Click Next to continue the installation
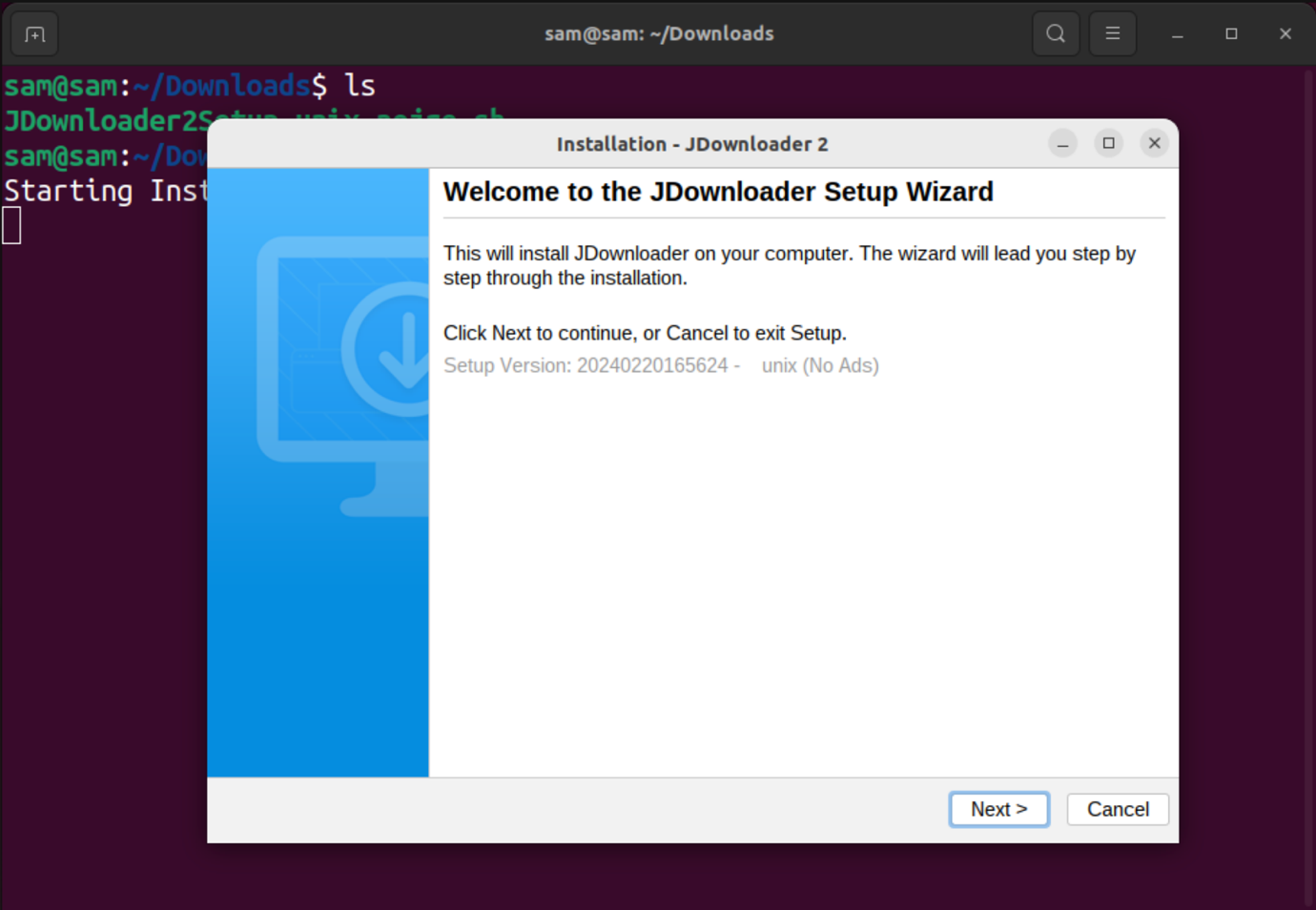The width and height of the screenshot is (1316, 910). pos(998,809)
